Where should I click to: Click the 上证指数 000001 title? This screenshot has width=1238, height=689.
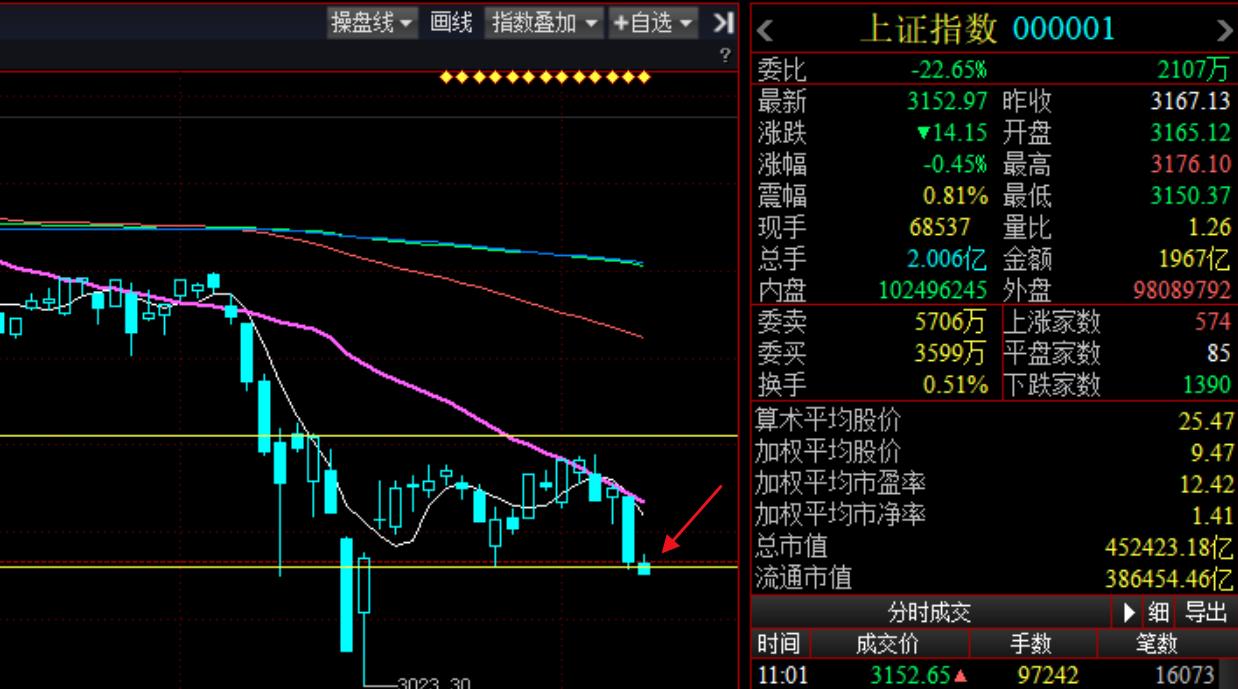pyautogui.click(x=987, y=29)
